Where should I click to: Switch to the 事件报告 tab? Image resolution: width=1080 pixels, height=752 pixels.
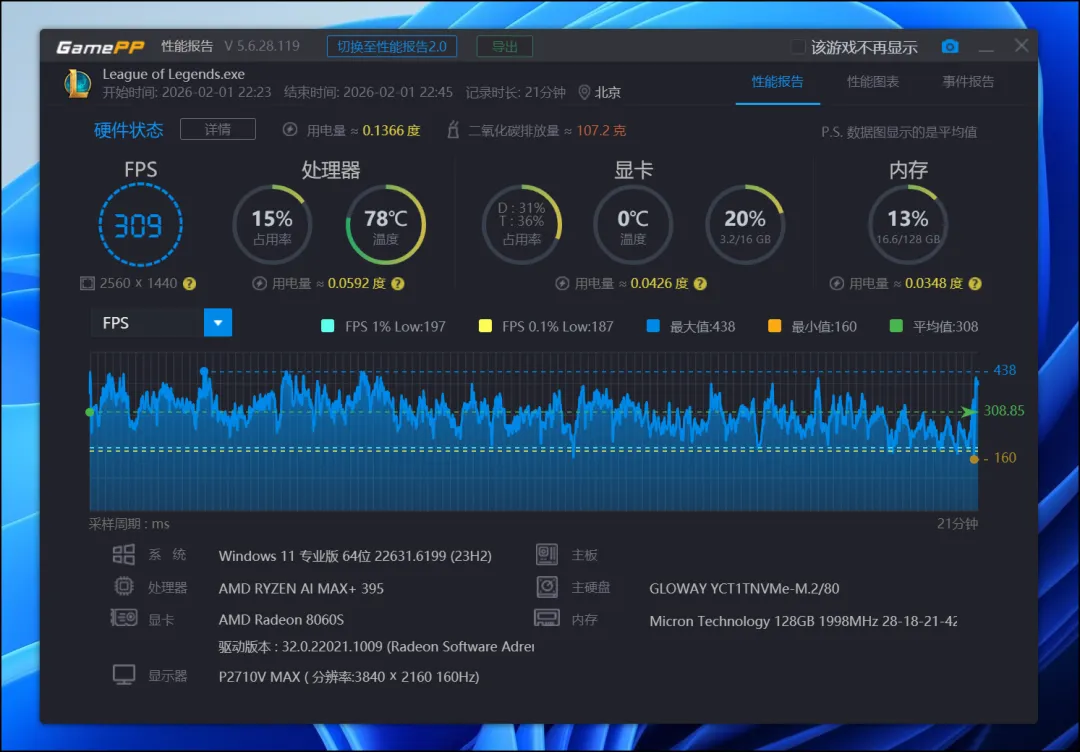[968, 82]
